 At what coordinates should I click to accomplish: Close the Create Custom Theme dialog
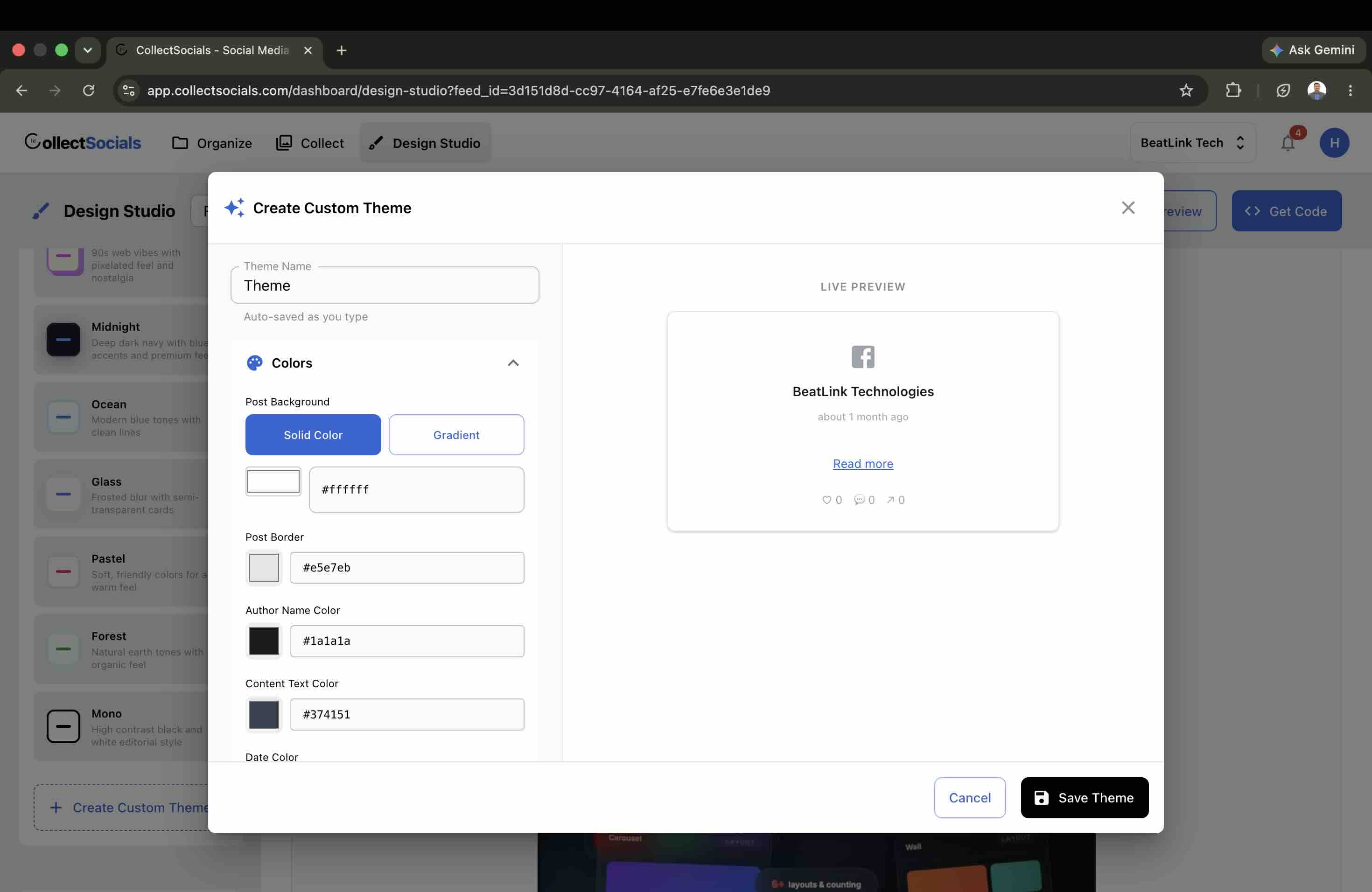point(1127,208)
